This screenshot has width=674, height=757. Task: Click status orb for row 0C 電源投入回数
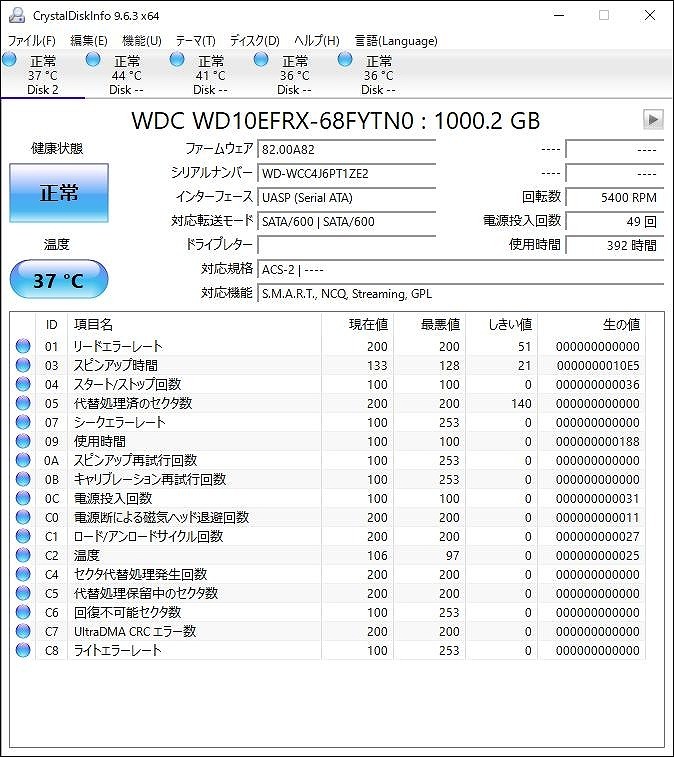[x=23, y=498]
